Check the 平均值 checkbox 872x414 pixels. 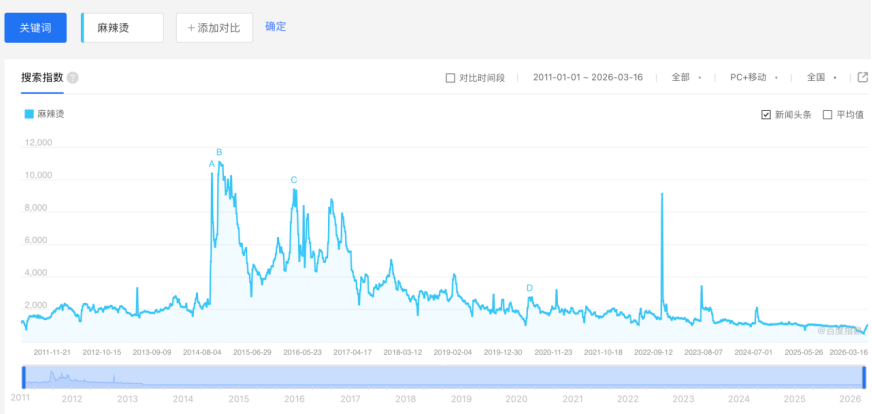tap(827, 115)
